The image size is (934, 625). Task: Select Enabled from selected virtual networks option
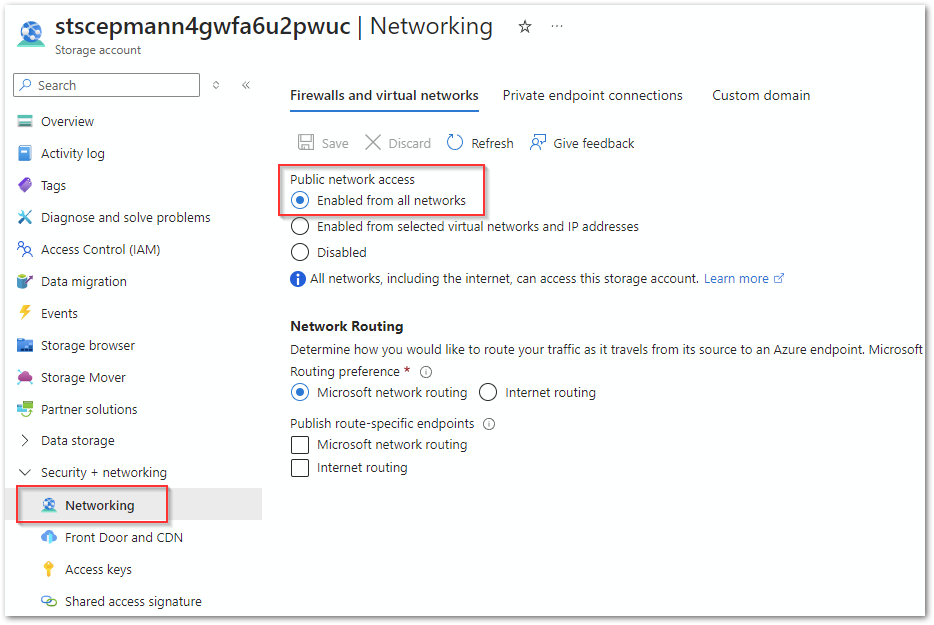tap(300, 226)
